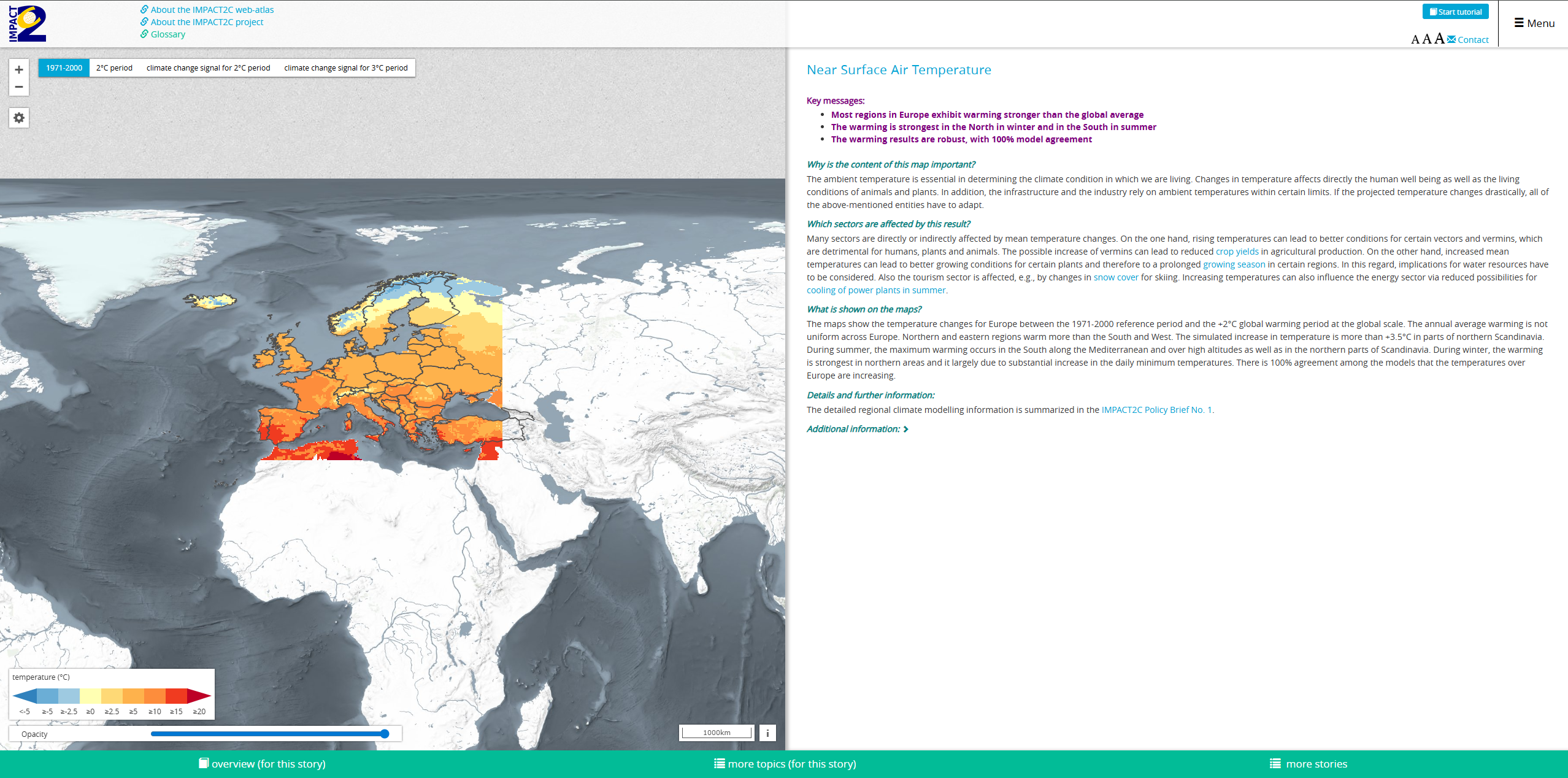
Task: Open About the IMPACT2C web-atlas link
Action: (x=207, y=10)
